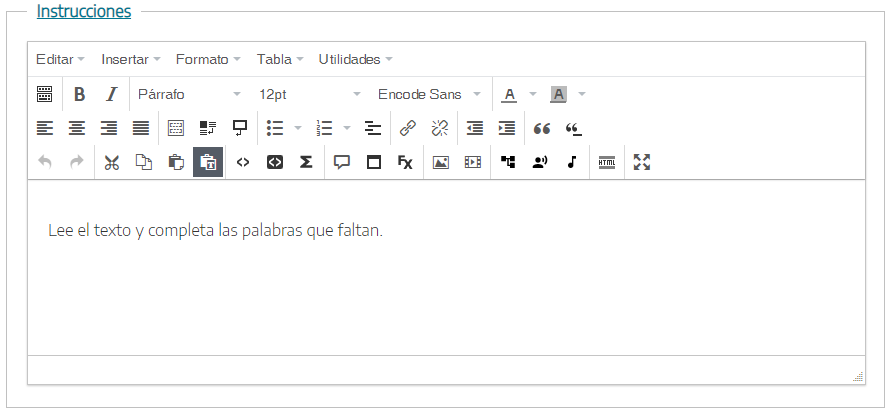
Task: Click the definition list icon
Action: (x=372, y=128)
